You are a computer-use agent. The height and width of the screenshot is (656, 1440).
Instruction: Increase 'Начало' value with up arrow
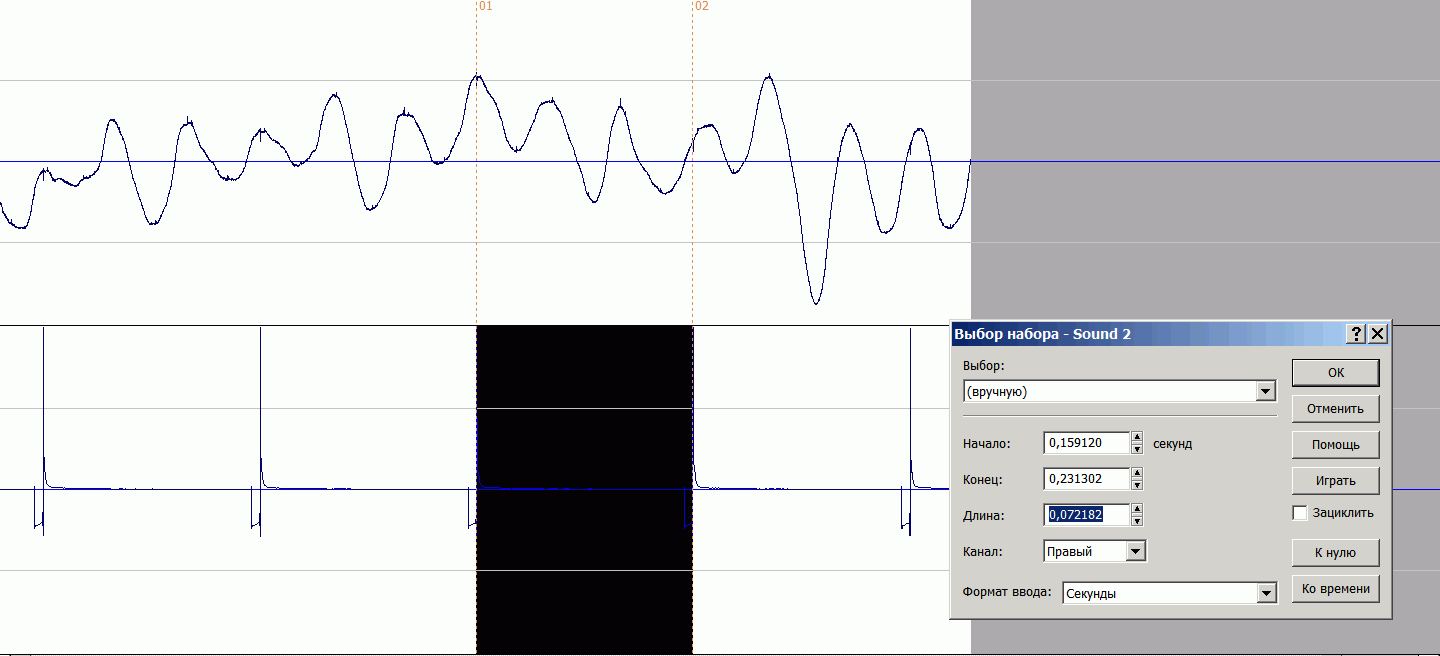click(x=1137, y=437)
